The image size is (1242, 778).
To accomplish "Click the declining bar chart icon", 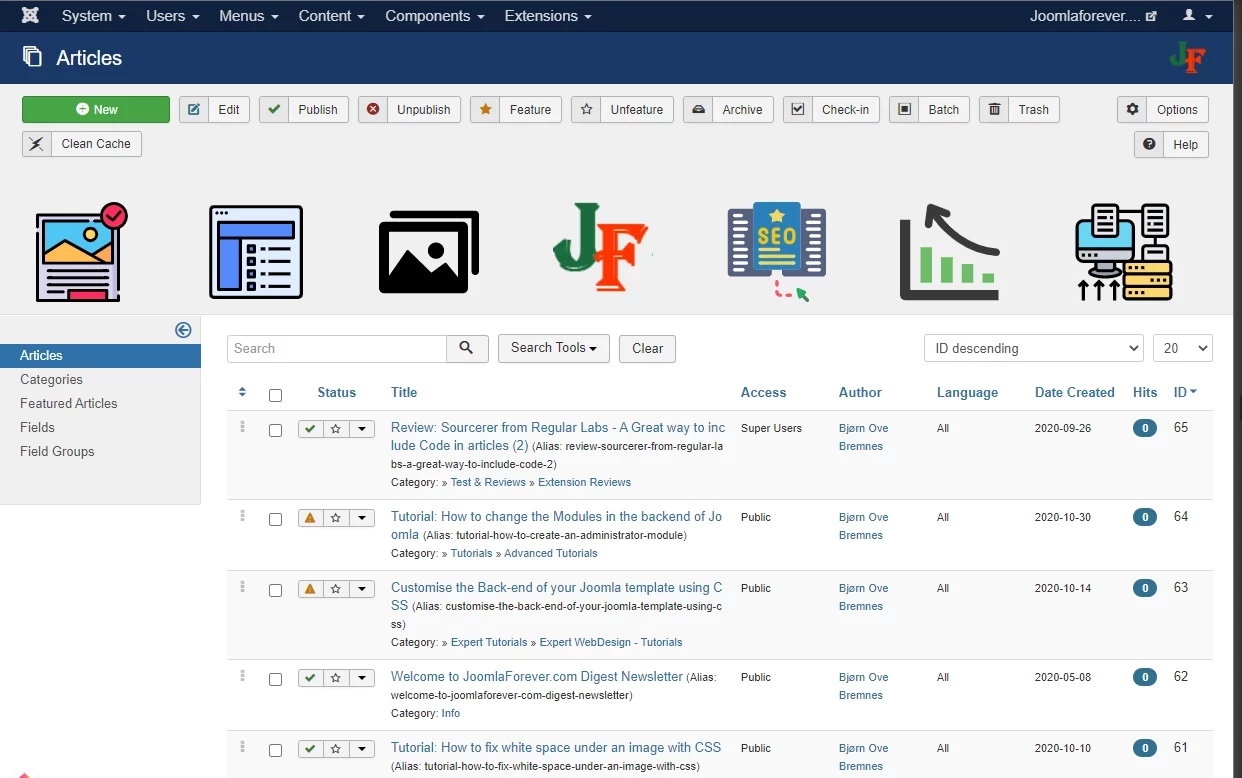I will [x=949, y=251].
